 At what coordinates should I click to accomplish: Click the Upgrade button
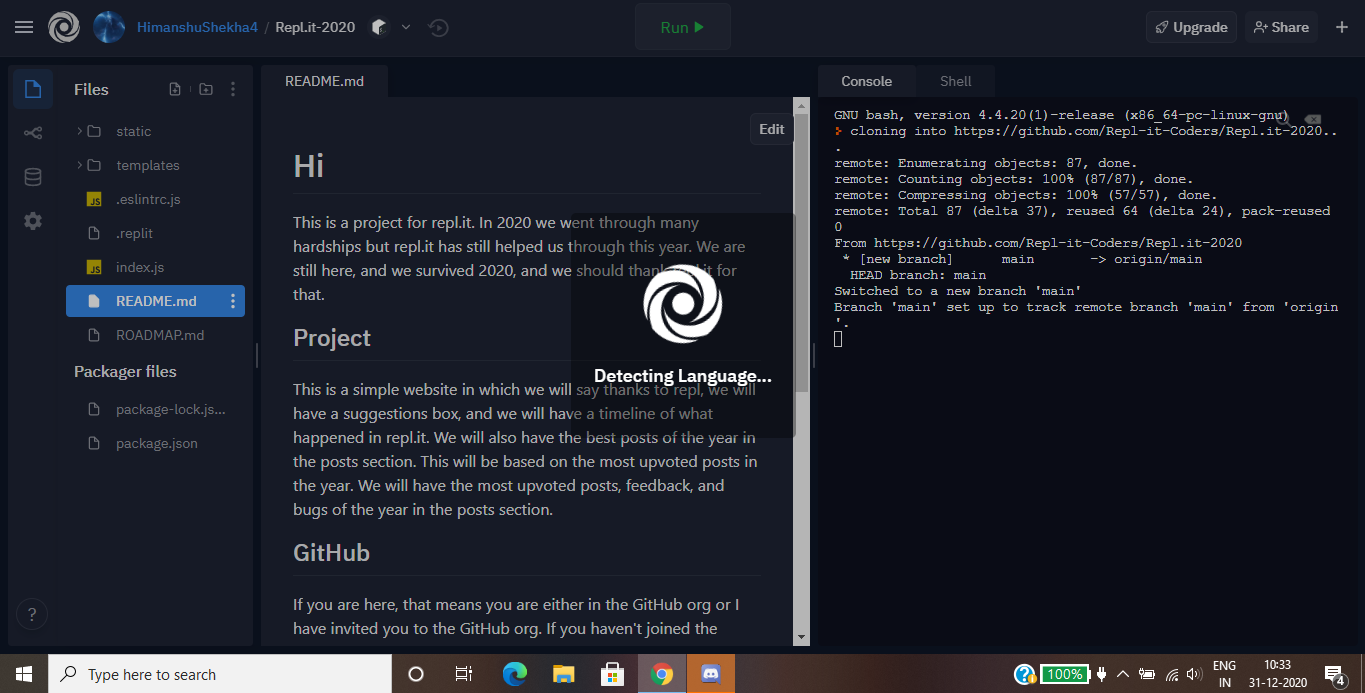[1191, 27]
